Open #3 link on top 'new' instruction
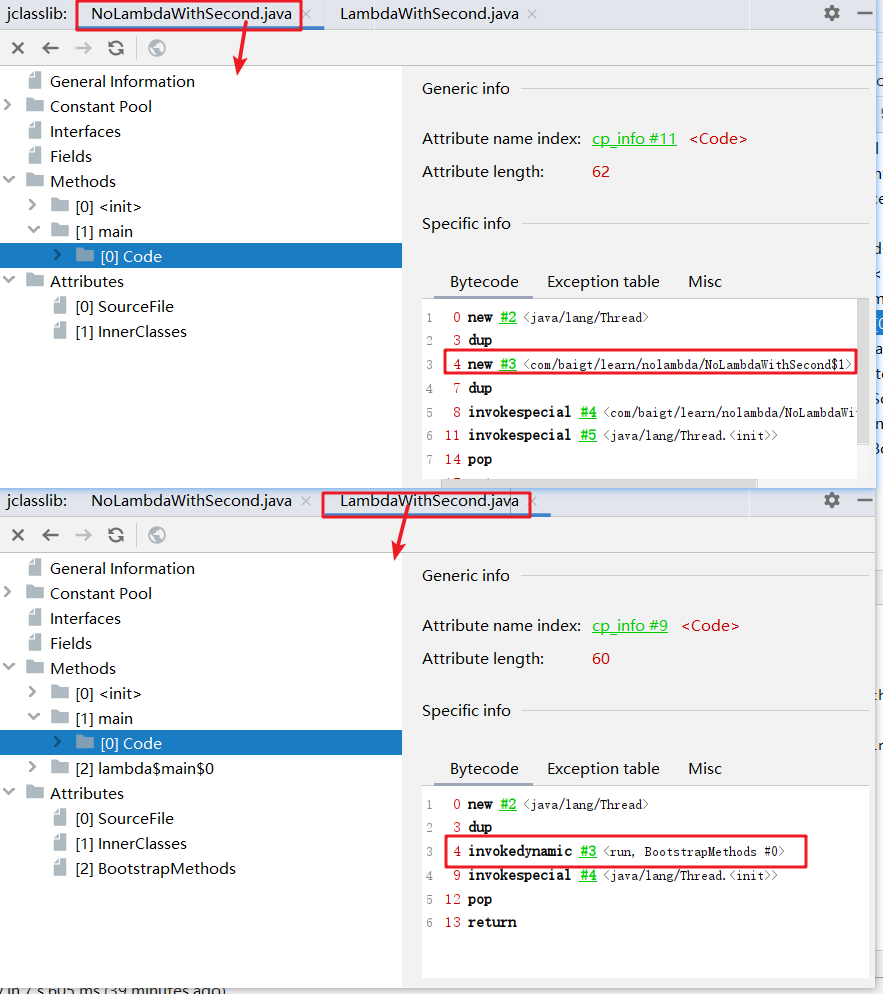The width and height of the screenshot is (883, 994). click(508, 365)
